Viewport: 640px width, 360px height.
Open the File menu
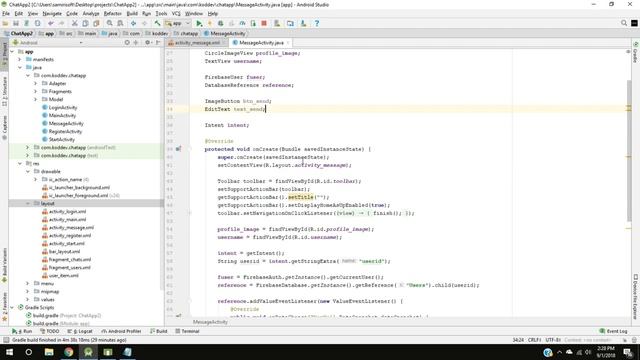click(6, 13)
